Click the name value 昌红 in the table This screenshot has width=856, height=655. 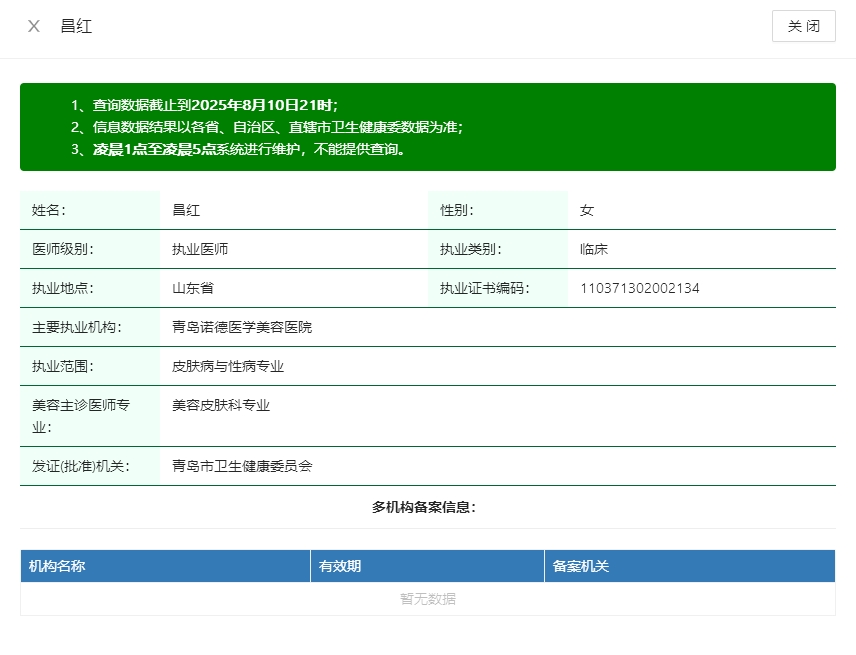point(186,210)
